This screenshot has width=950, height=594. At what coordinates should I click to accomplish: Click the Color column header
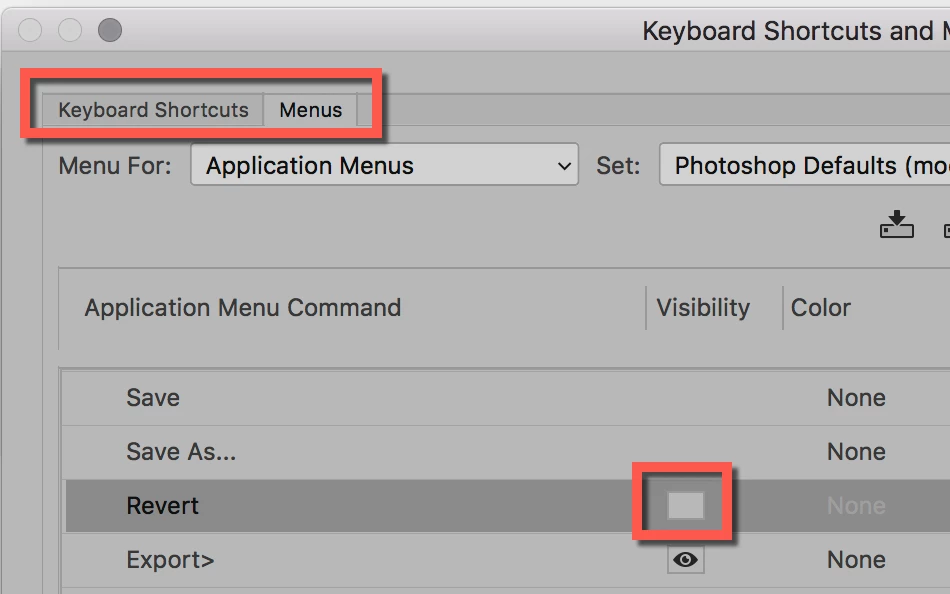coord(821,308)
